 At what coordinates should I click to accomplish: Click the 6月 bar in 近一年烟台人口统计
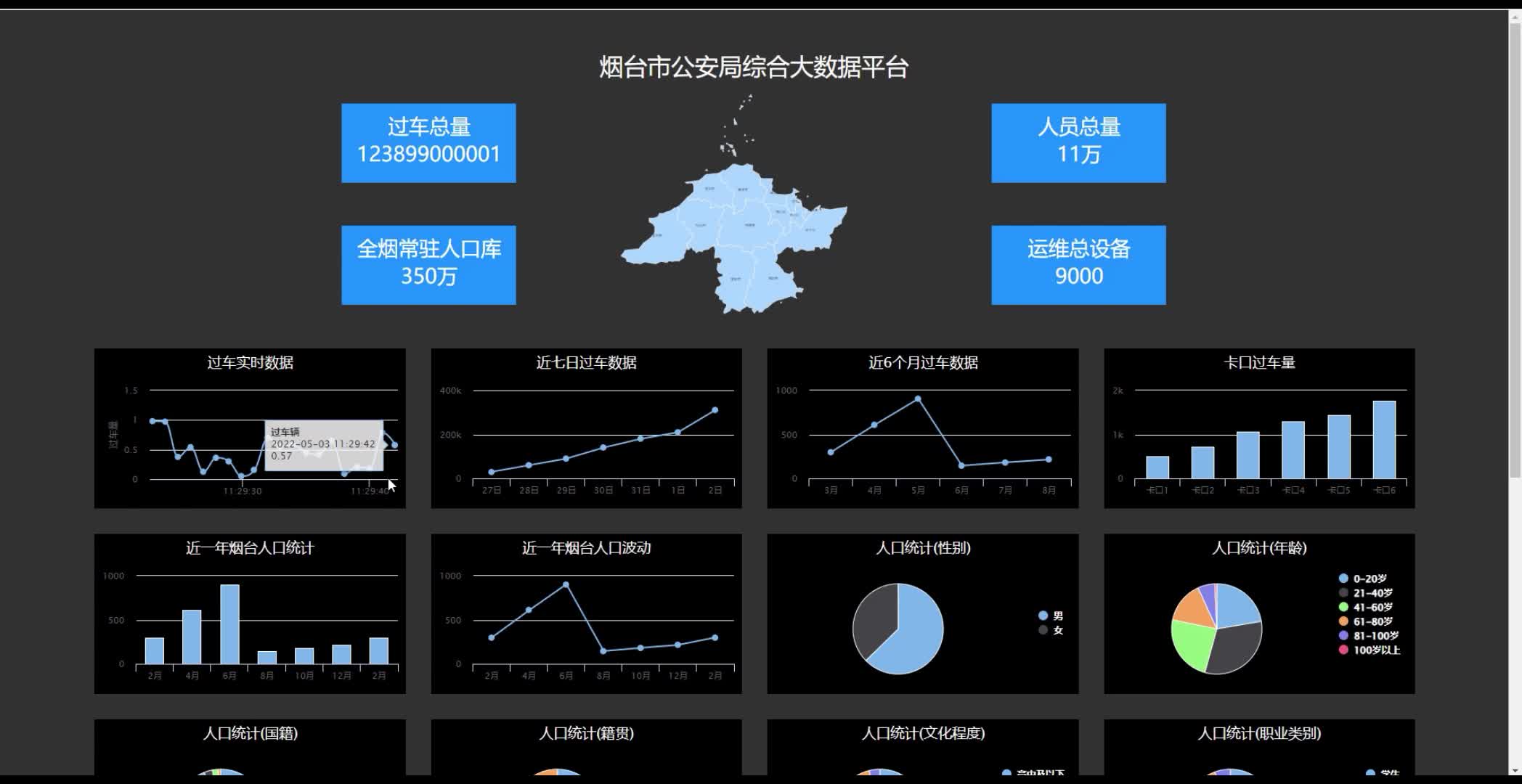(x=229, y=624)
